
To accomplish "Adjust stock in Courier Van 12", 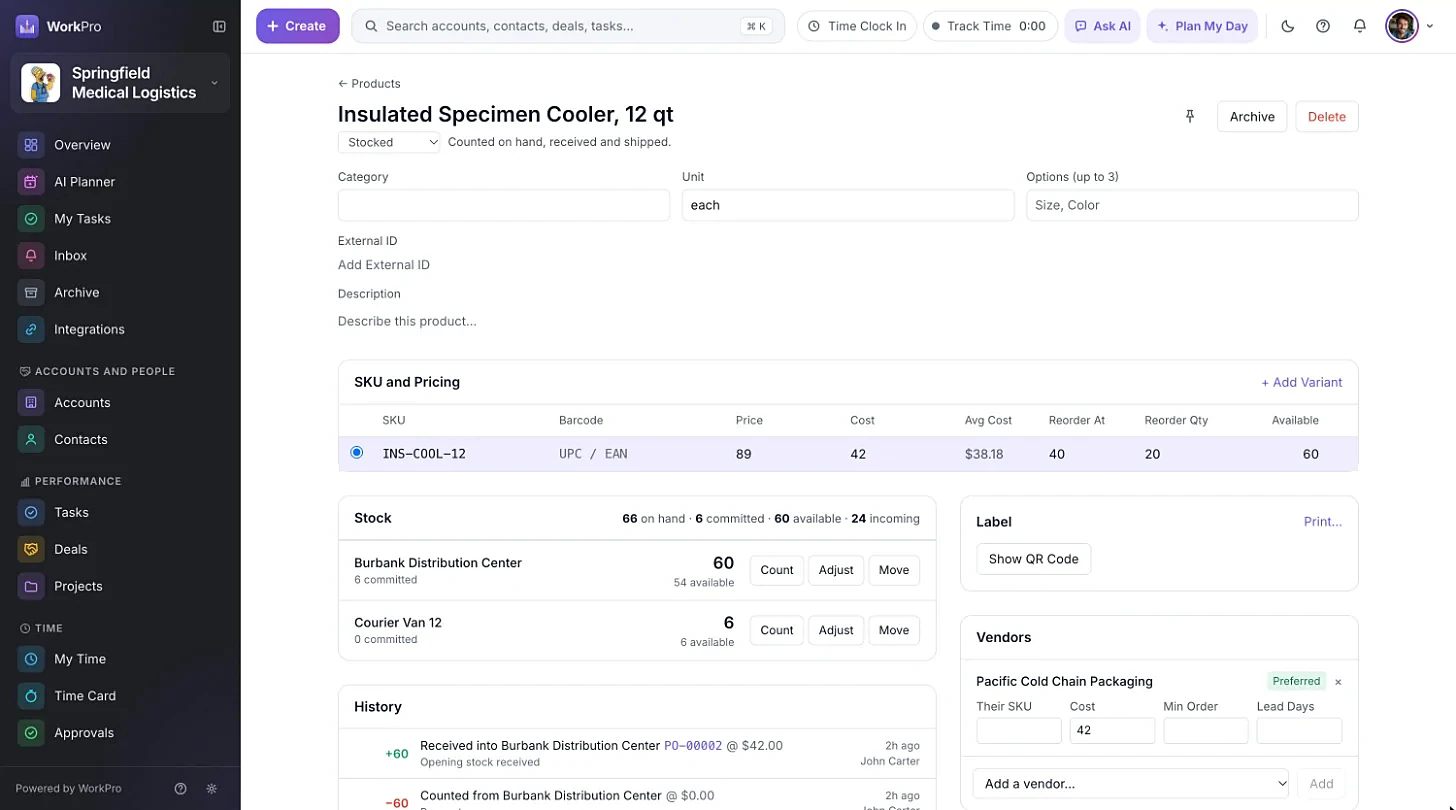I will tap(836, 630).
